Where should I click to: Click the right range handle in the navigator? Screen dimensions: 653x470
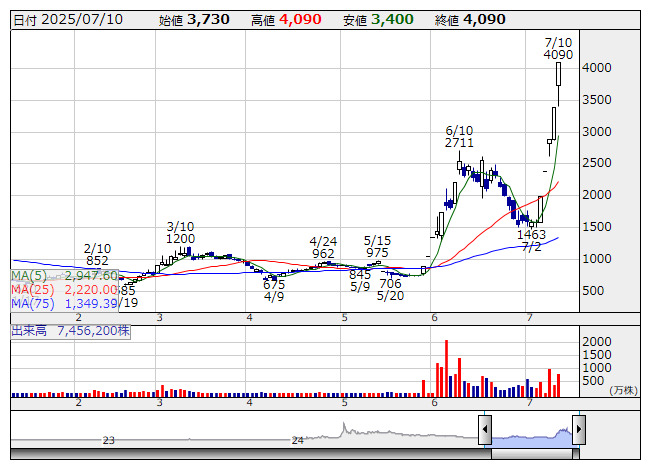[x=578, y=431]
